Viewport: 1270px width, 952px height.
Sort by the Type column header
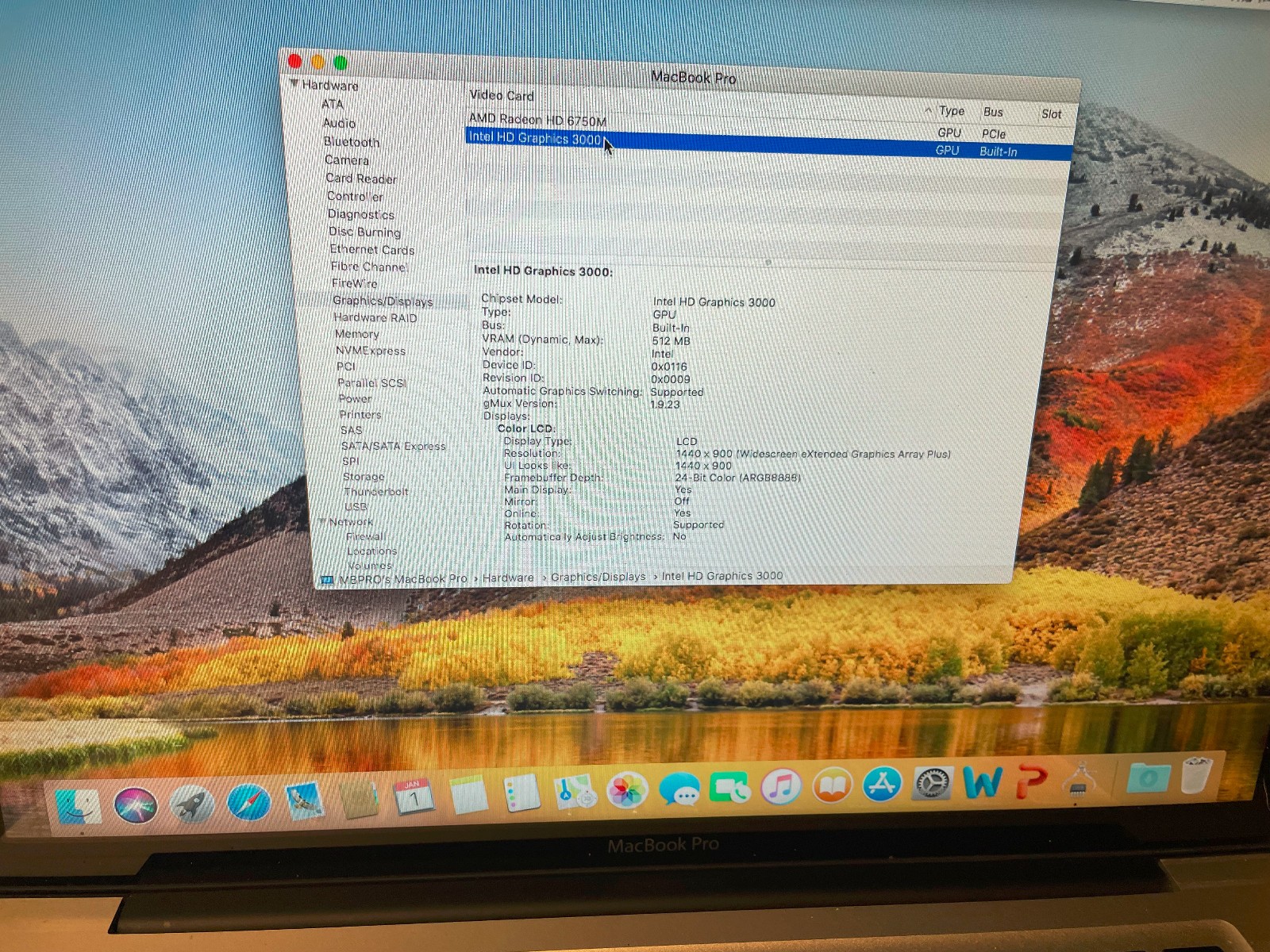[x=952, y=111]
